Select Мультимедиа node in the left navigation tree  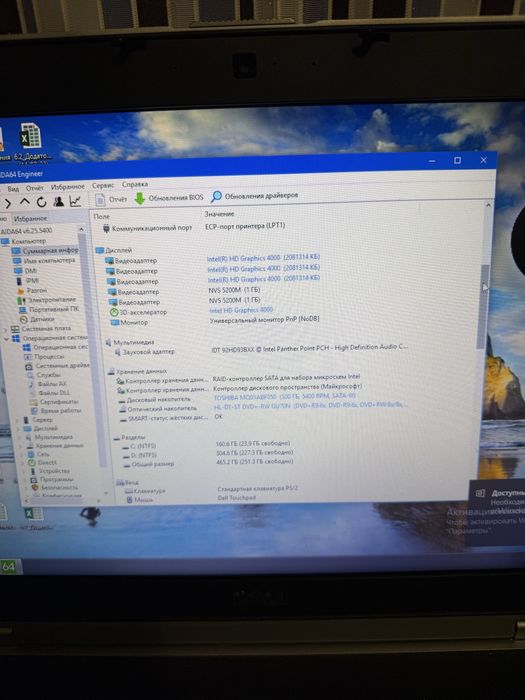[48, 437]
